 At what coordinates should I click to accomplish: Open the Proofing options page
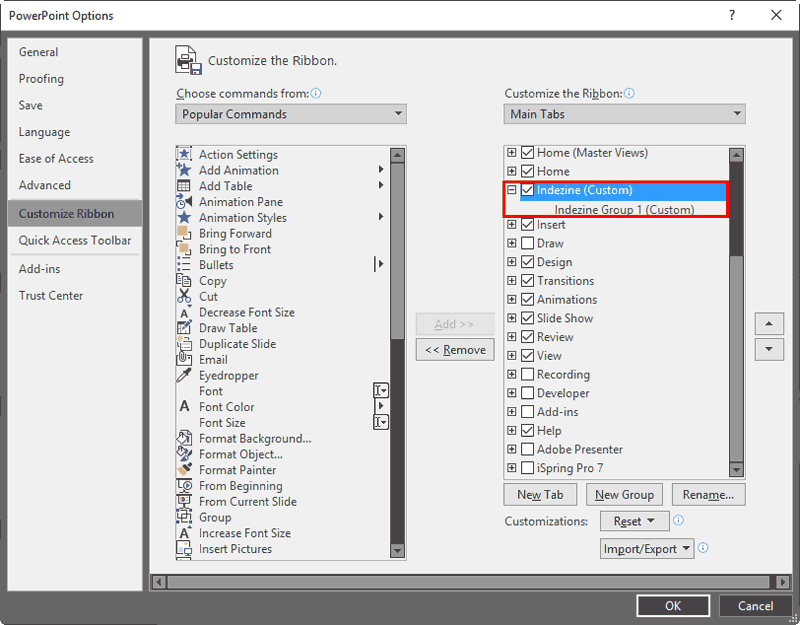(x=41, y=78)
